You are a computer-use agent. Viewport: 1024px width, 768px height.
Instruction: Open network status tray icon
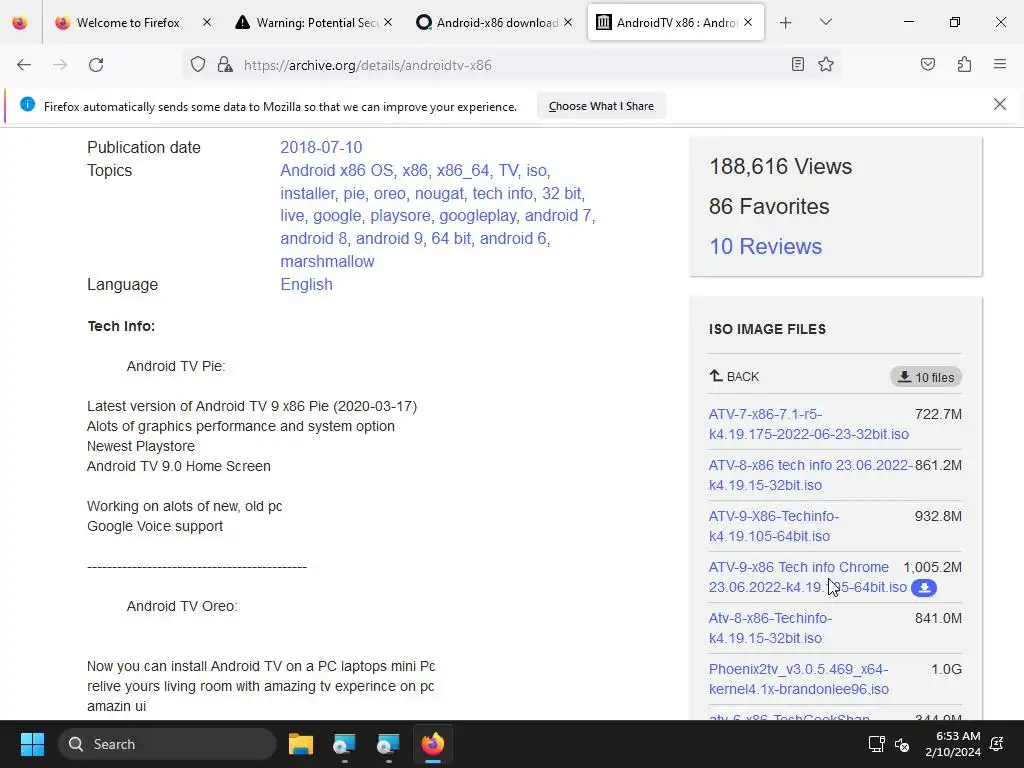(x=876, y=744)
